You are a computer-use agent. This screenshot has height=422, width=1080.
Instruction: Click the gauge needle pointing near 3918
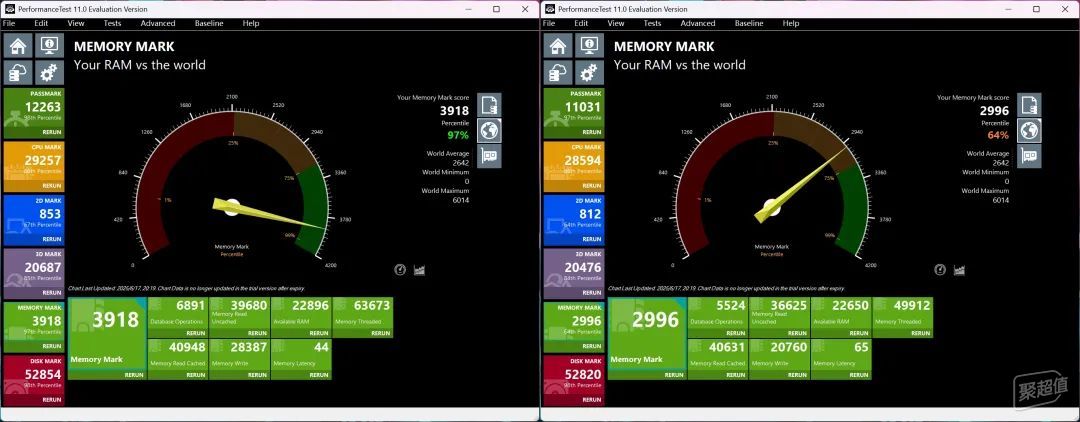pos(269,213)
